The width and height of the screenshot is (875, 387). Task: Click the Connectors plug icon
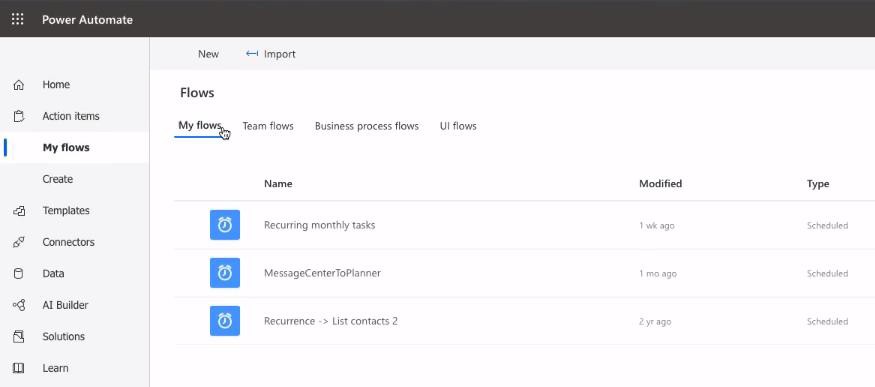[x=18, y=243]
